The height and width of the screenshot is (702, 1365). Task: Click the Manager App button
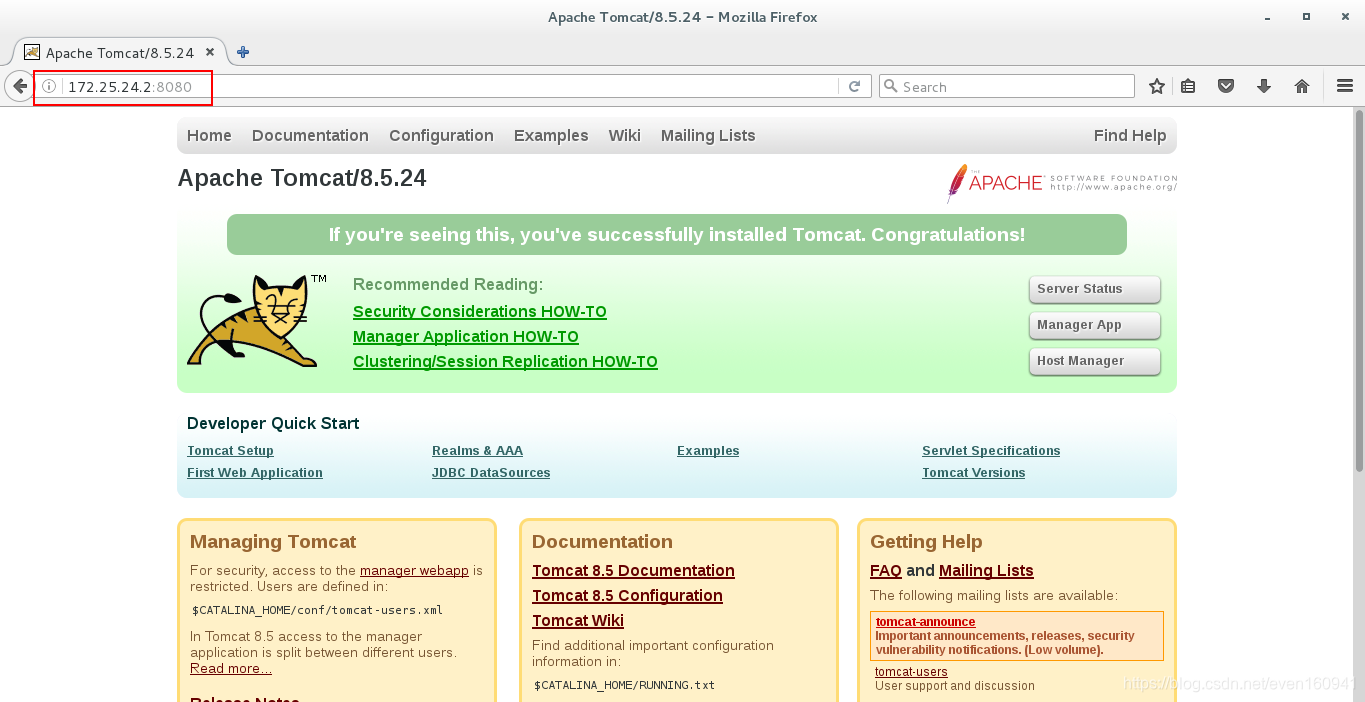tap(1095, 325)
